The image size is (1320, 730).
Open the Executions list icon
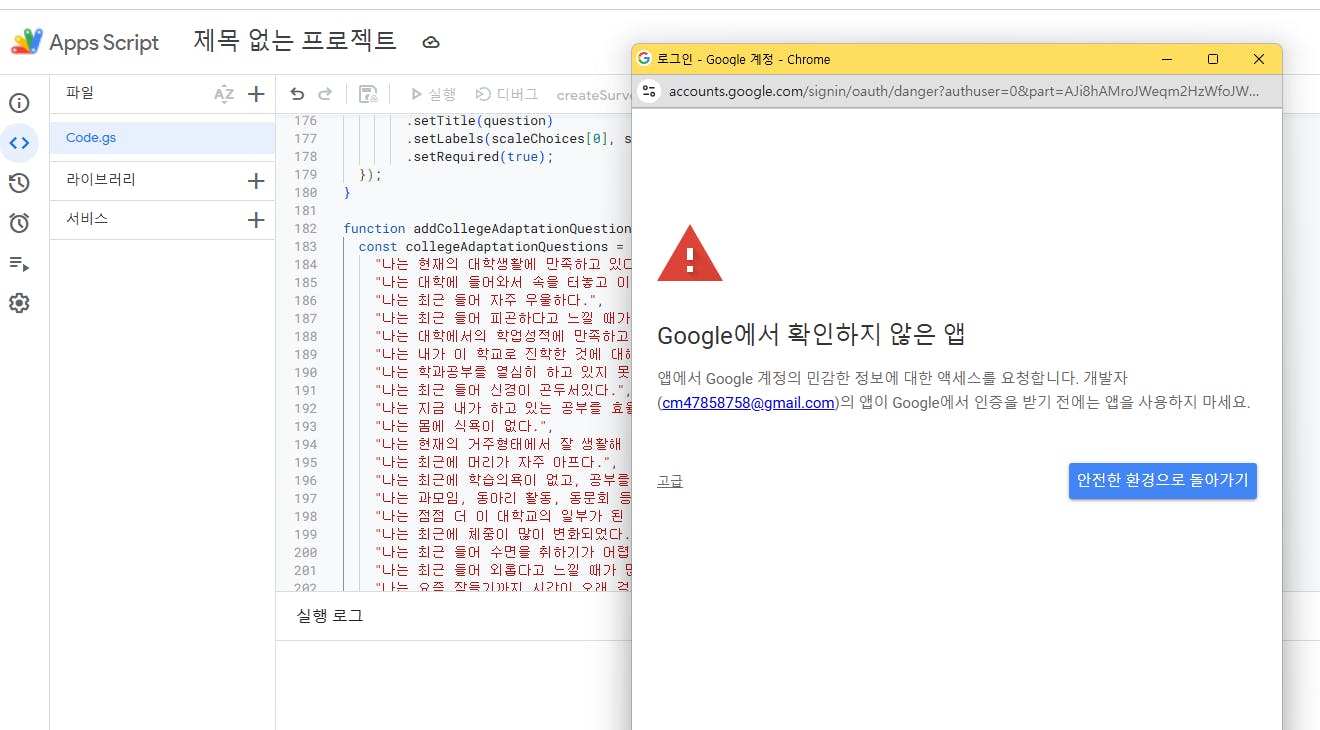(x=19, y=264)
